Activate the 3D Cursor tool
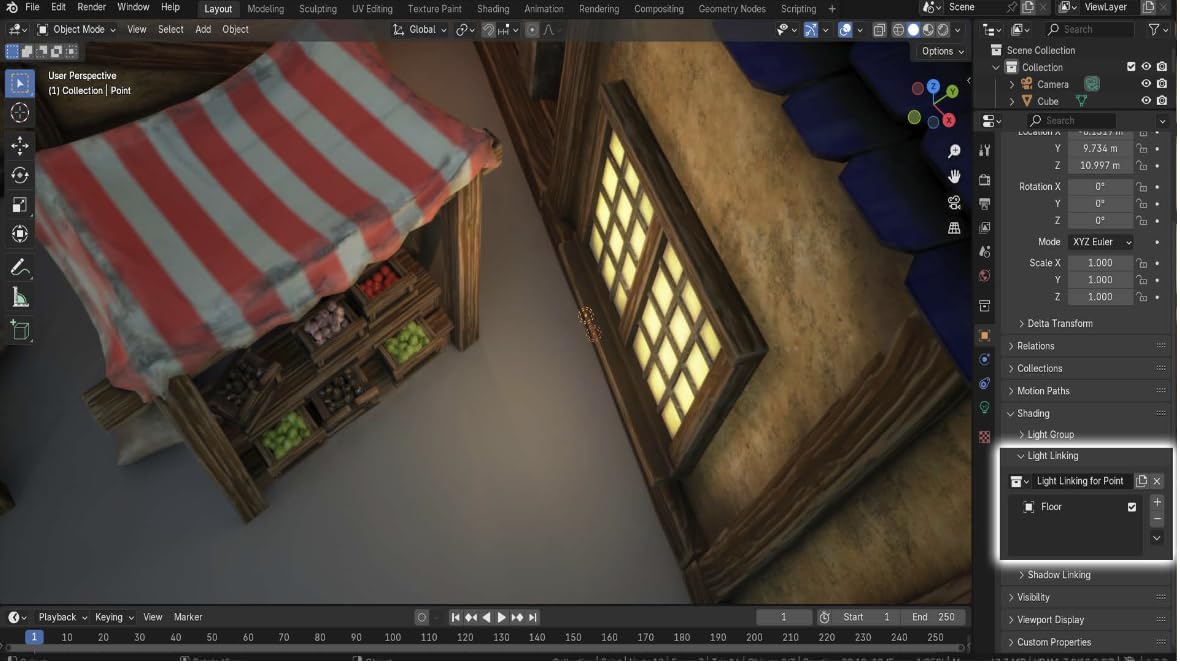The image size is (1180, 666). pyautogui.click(x=20, y=114)
